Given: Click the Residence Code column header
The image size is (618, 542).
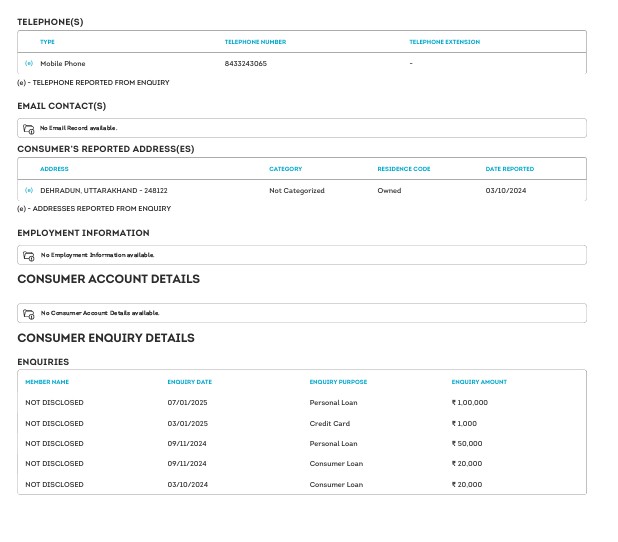Looking at the screenshot, I should [x=403, y=169].
